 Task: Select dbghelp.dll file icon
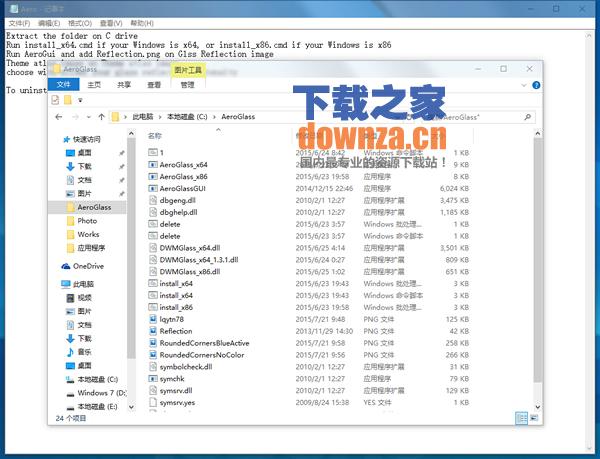153,212
